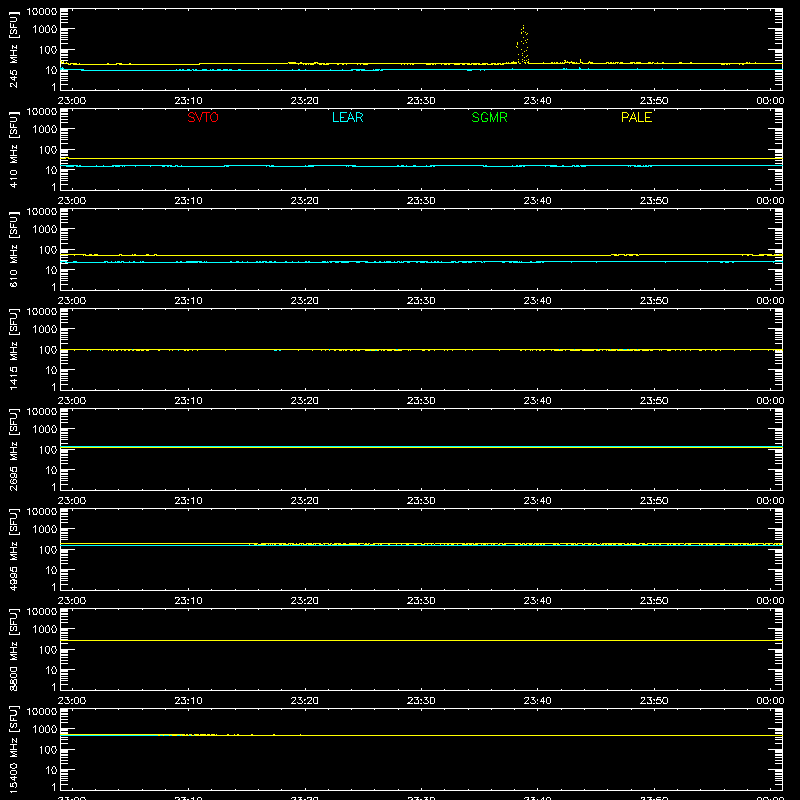The image size is (800, 800).
Task: Click 00:00 time label below 245 MHz plot
Action: click(x=770, y=101)
